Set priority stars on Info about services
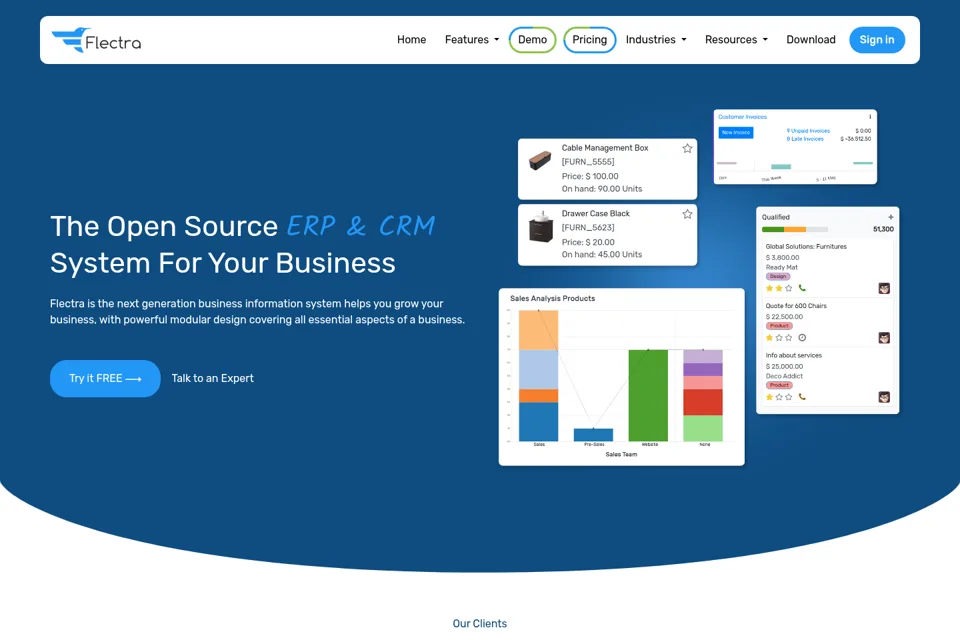The image size is (960, 640). point(779,397)
